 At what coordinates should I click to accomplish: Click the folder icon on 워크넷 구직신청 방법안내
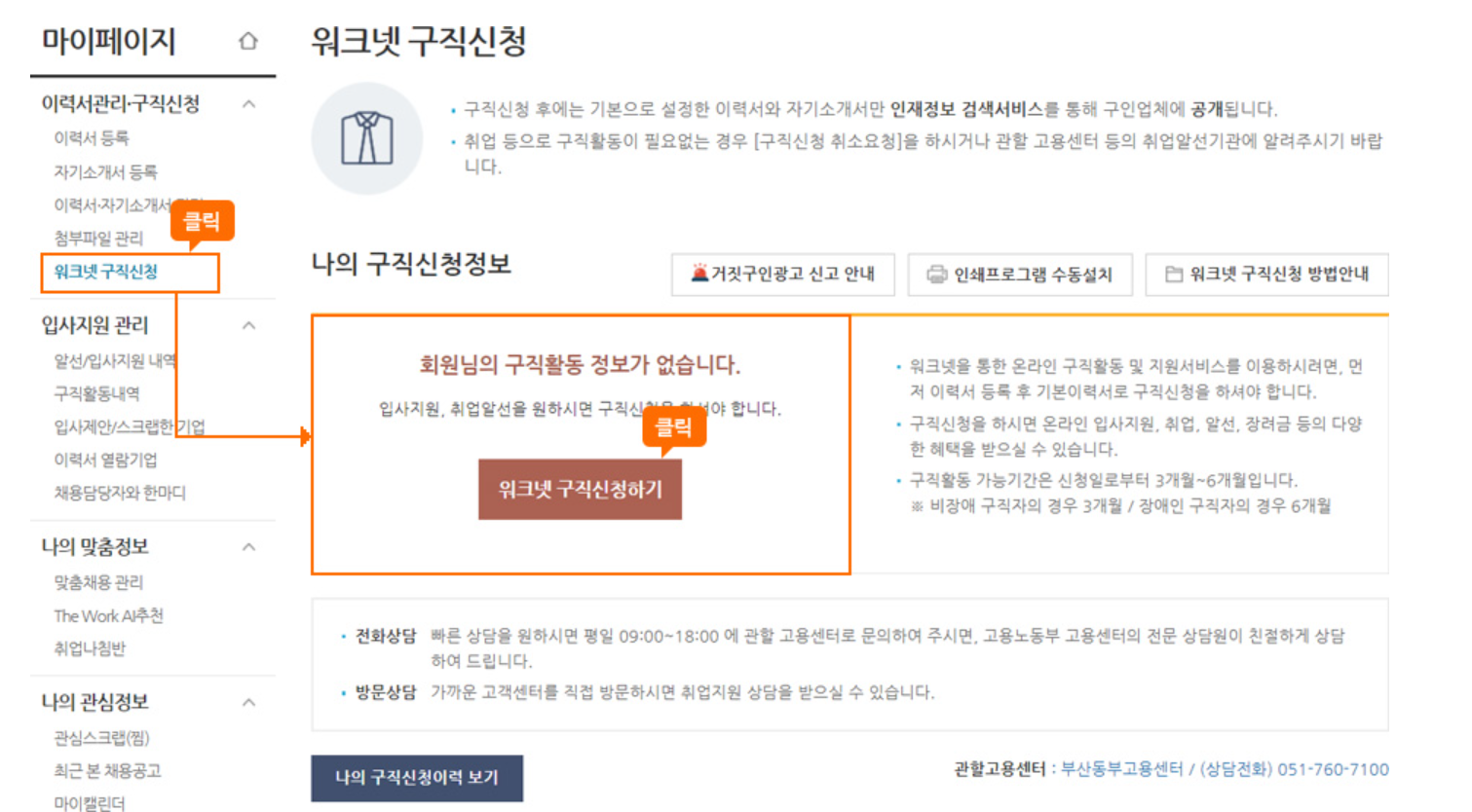[1174, 275]
